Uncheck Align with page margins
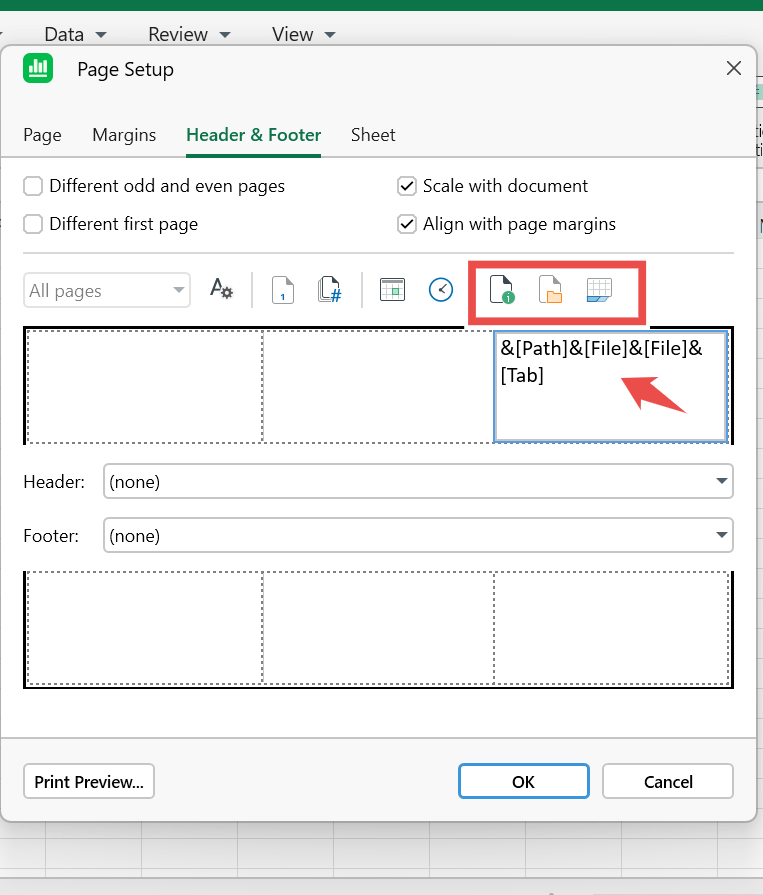 point(407,224)
